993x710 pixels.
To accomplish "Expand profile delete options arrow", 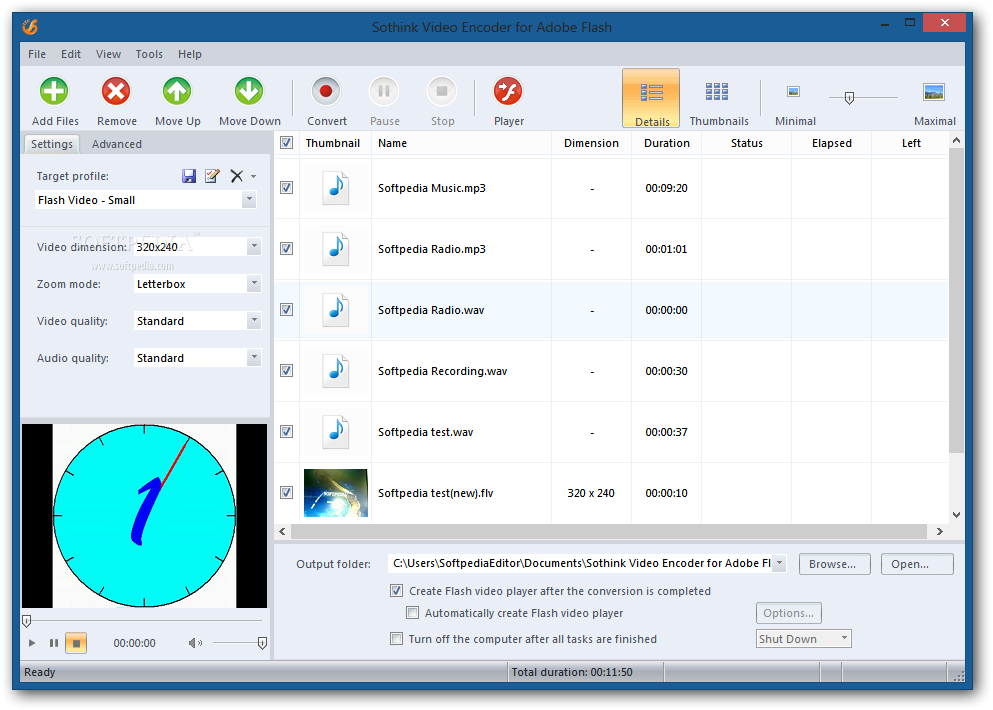I will pos(253,177).
